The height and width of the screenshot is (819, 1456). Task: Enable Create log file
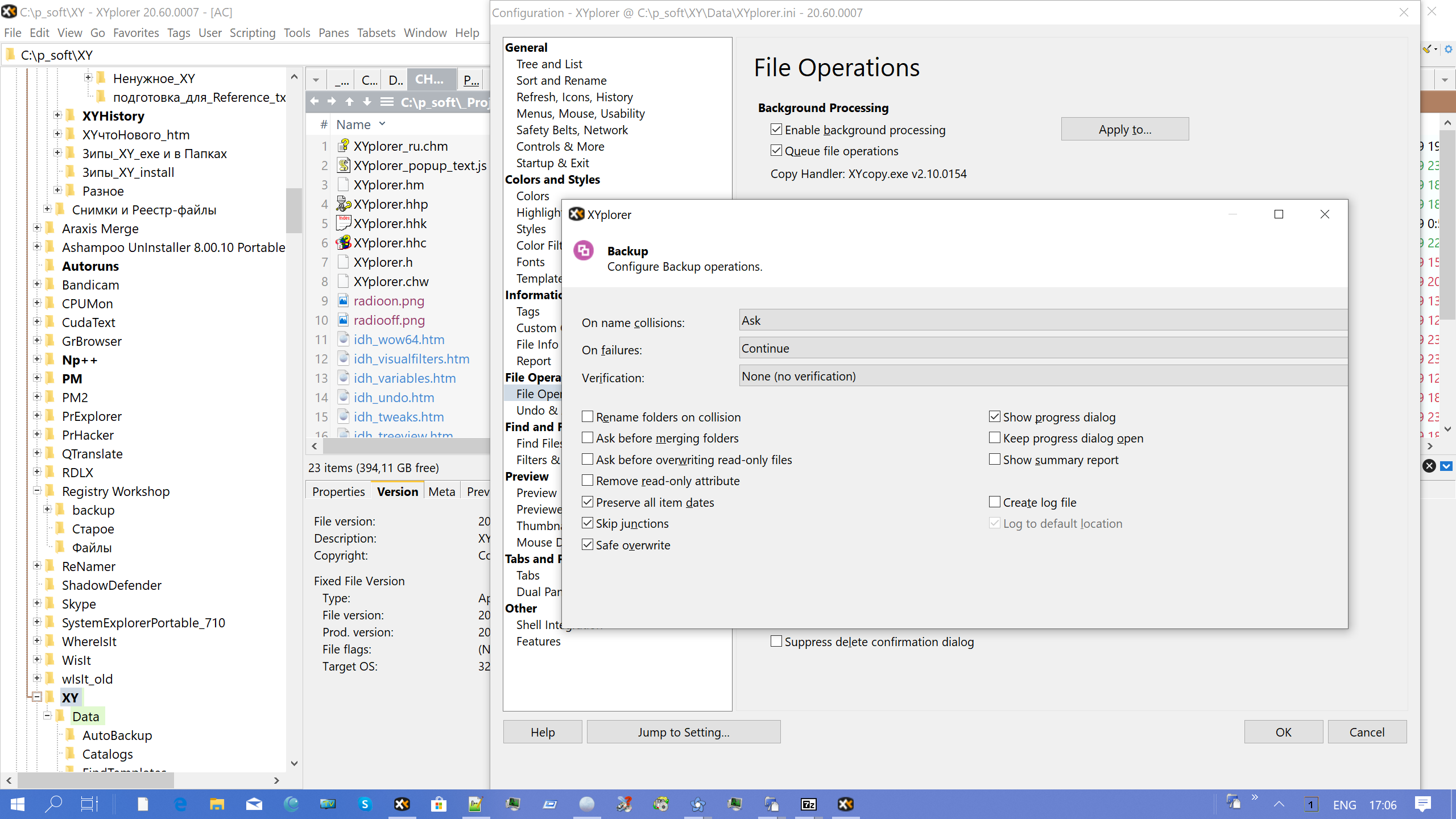[x=995, y=502]
